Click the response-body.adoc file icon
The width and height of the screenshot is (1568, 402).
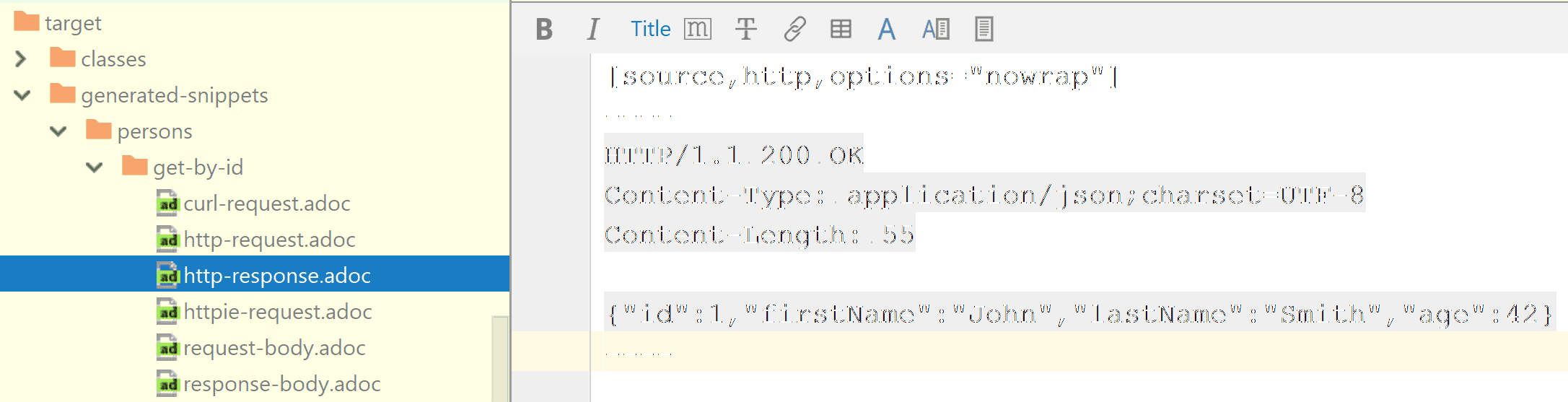pos(167,384)
